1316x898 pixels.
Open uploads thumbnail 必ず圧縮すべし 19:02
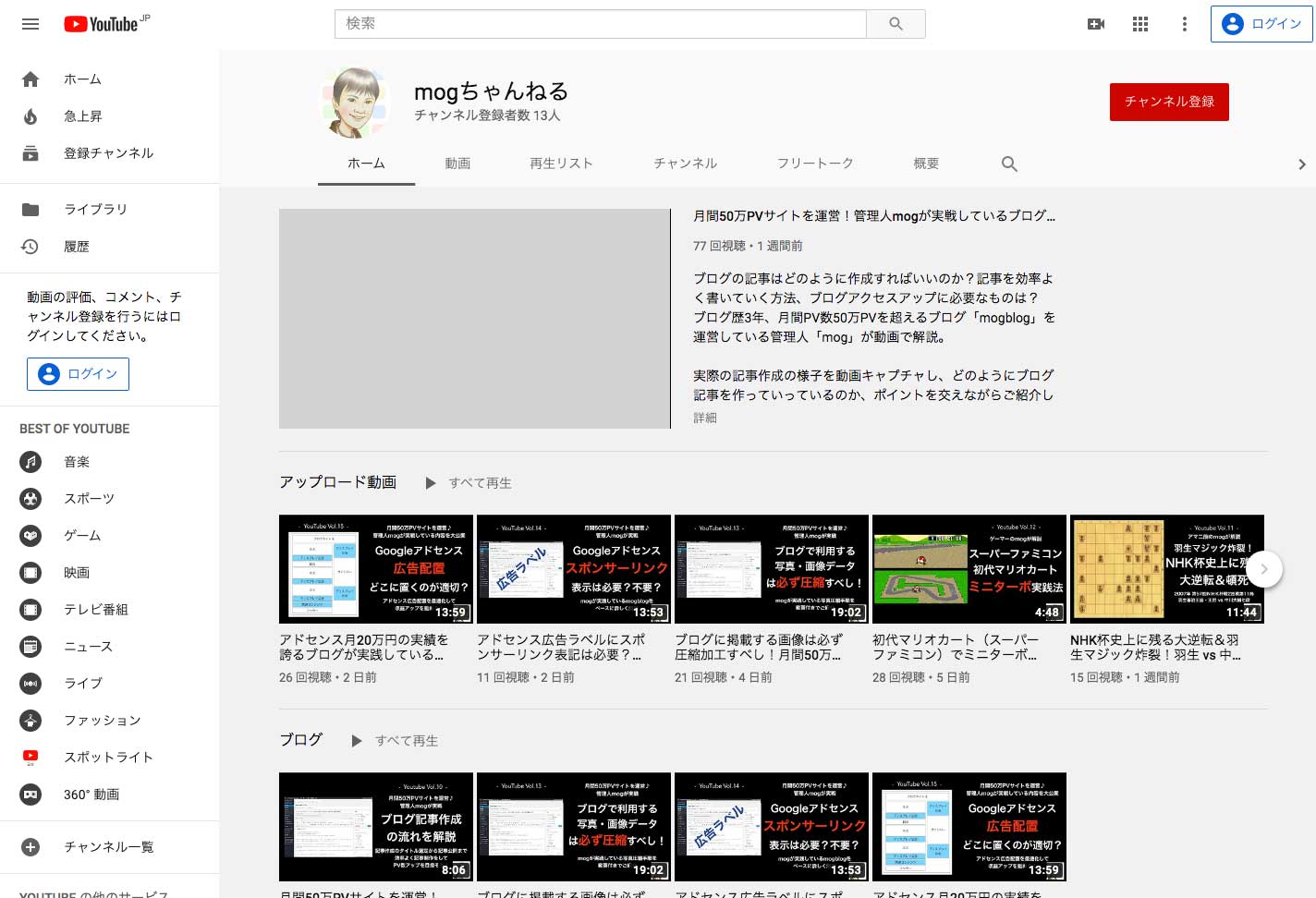[x=772, y=569]
